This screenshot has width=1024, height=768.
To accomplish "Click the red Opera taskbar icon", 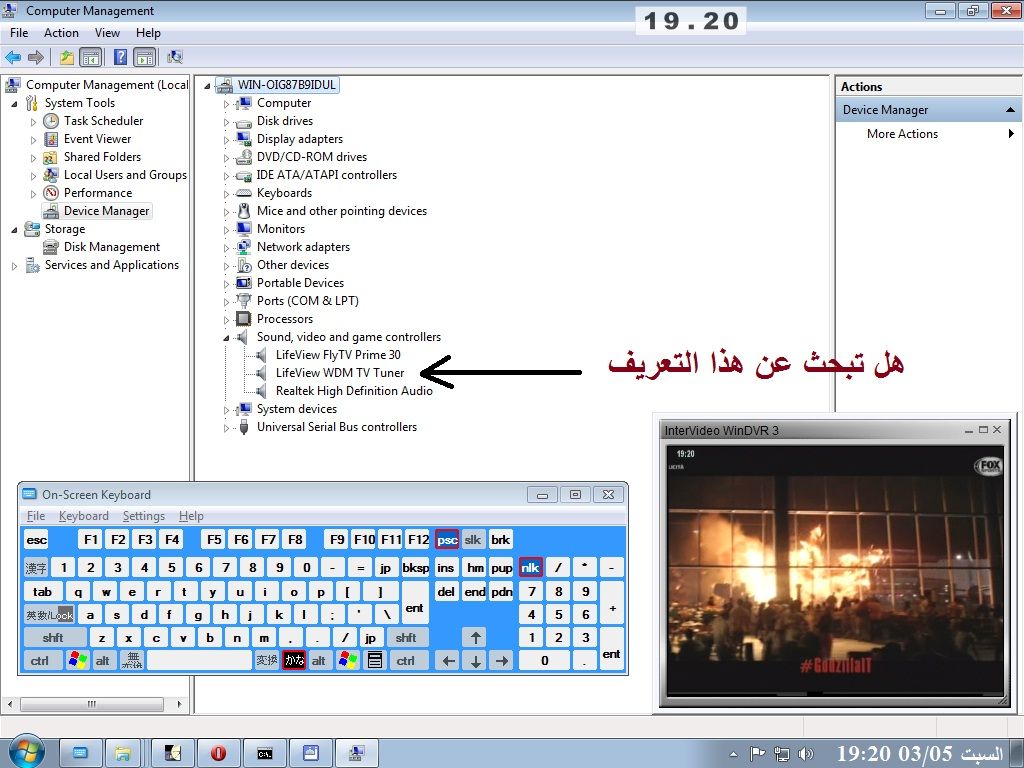I will pyautogui.click(x=218, y=754).
